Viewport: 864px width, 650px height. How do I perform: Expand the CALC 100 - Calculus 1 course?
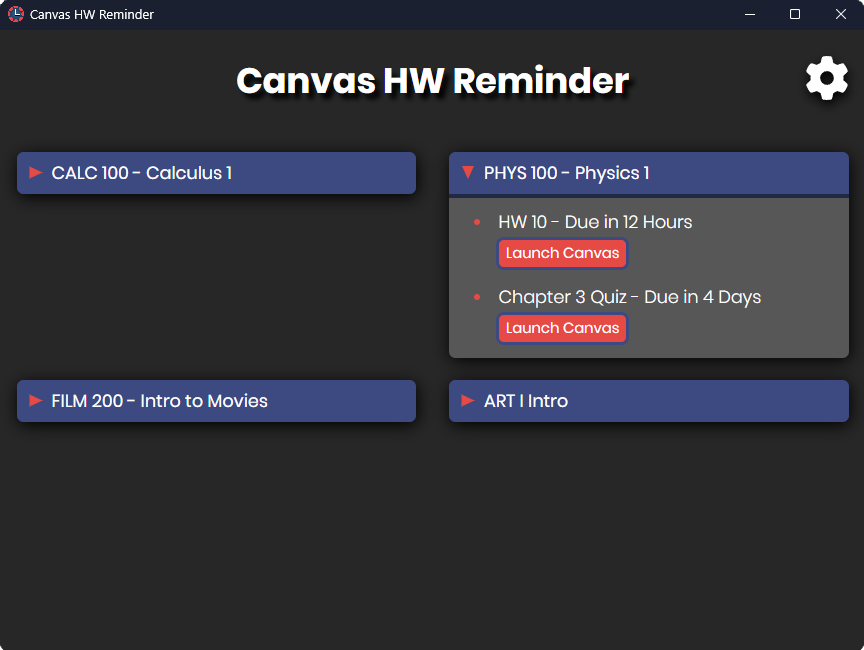click(141, 173)
